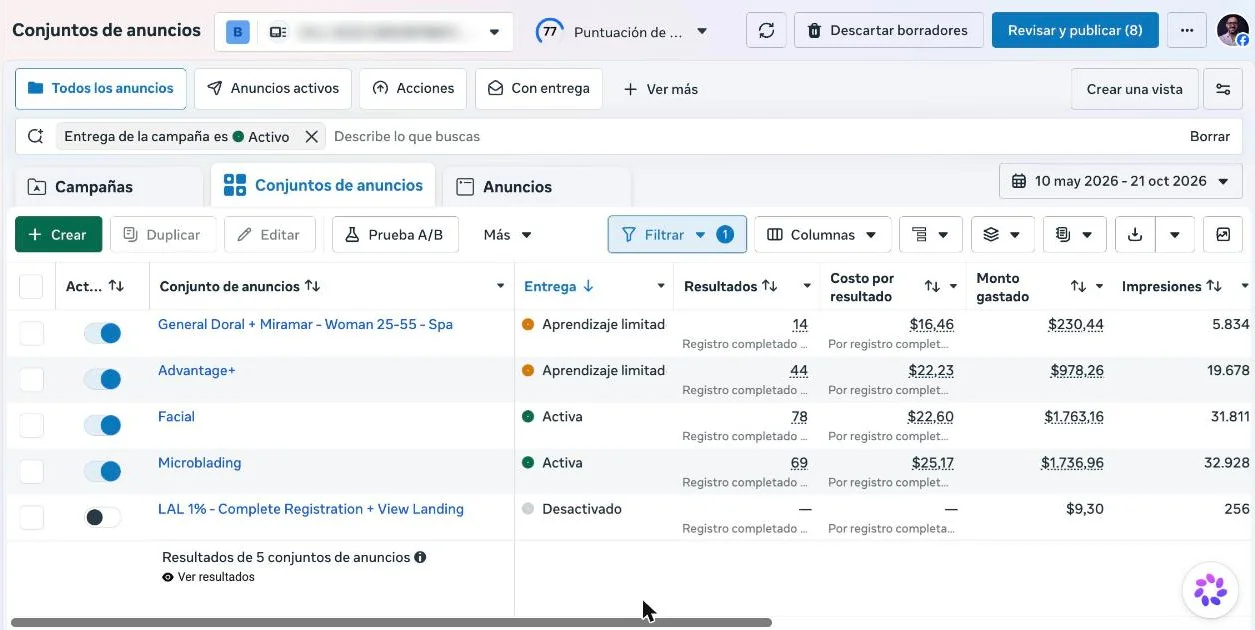Select the Acciones view
Image resolution: width=1255 pixels, height=630 pixels.
click(413, 88)
